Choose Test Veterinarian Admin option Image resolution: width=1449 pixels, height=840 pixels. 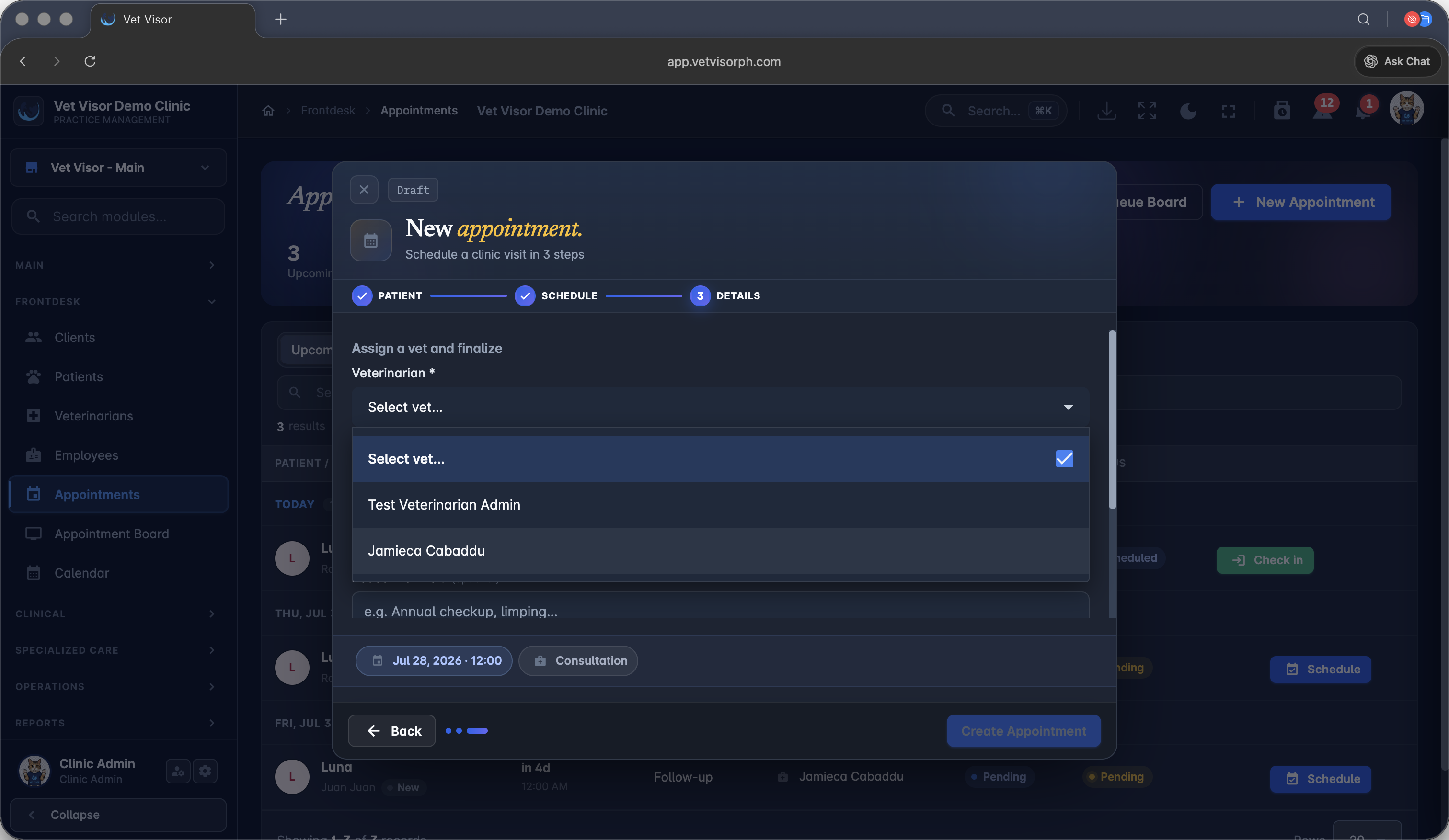721,504
